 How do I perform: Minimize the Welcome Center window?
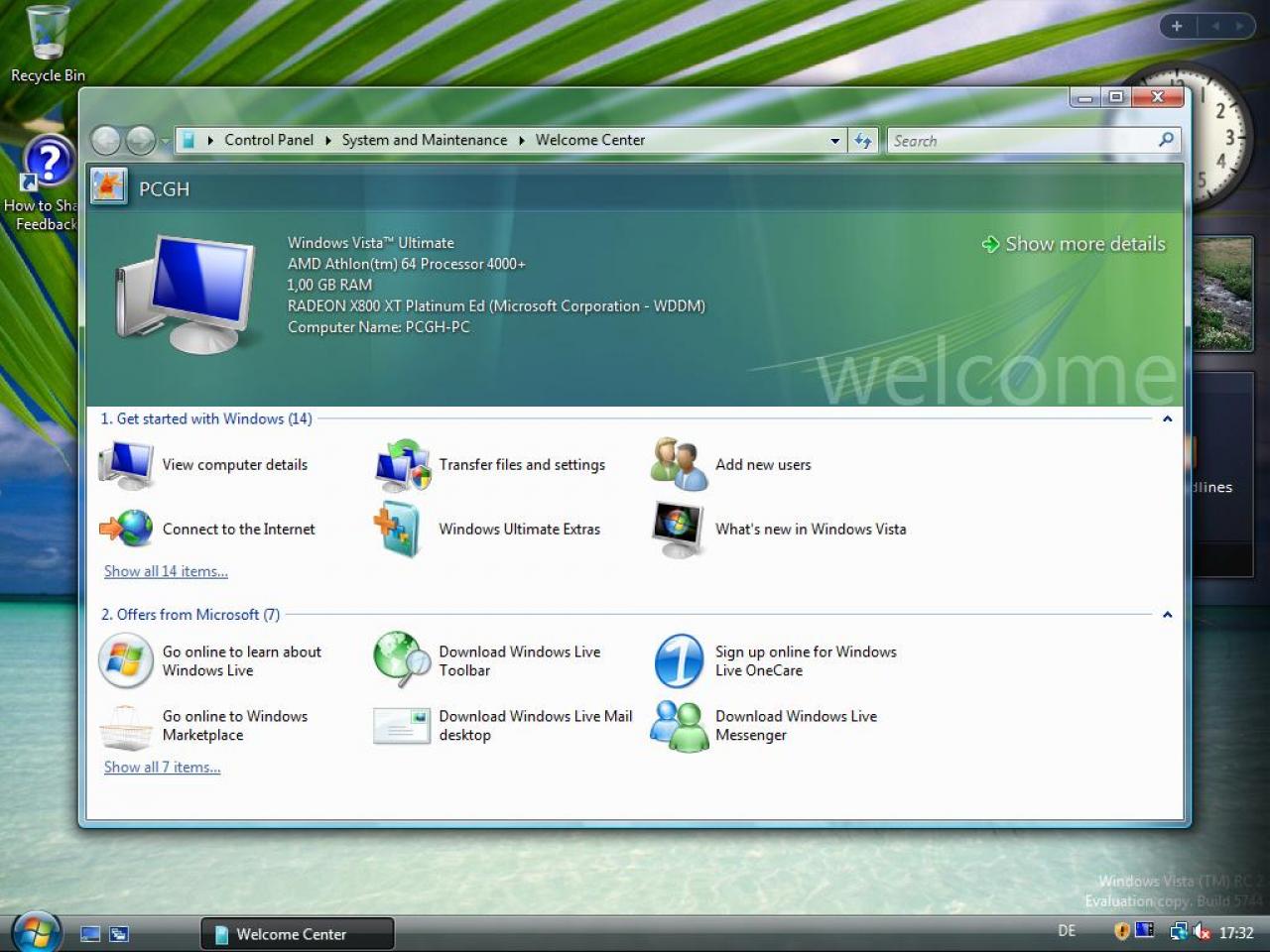point(1084,97)
